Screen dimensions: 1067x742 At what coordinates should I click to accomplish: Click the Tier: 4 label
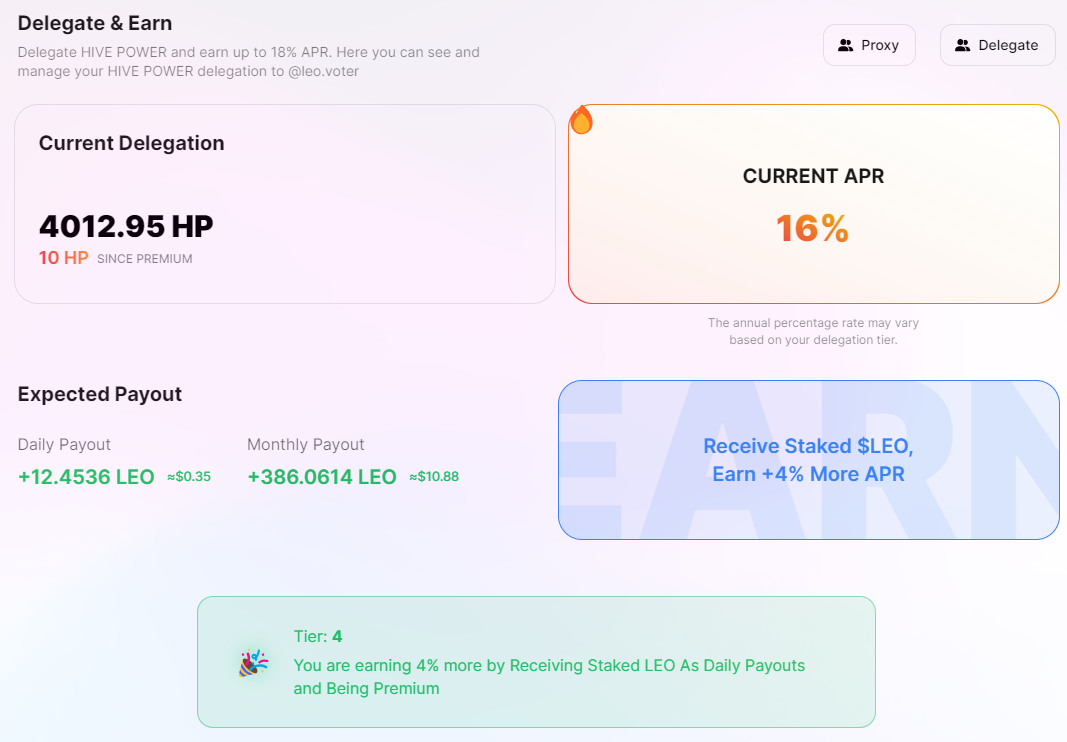coord(318,636)
